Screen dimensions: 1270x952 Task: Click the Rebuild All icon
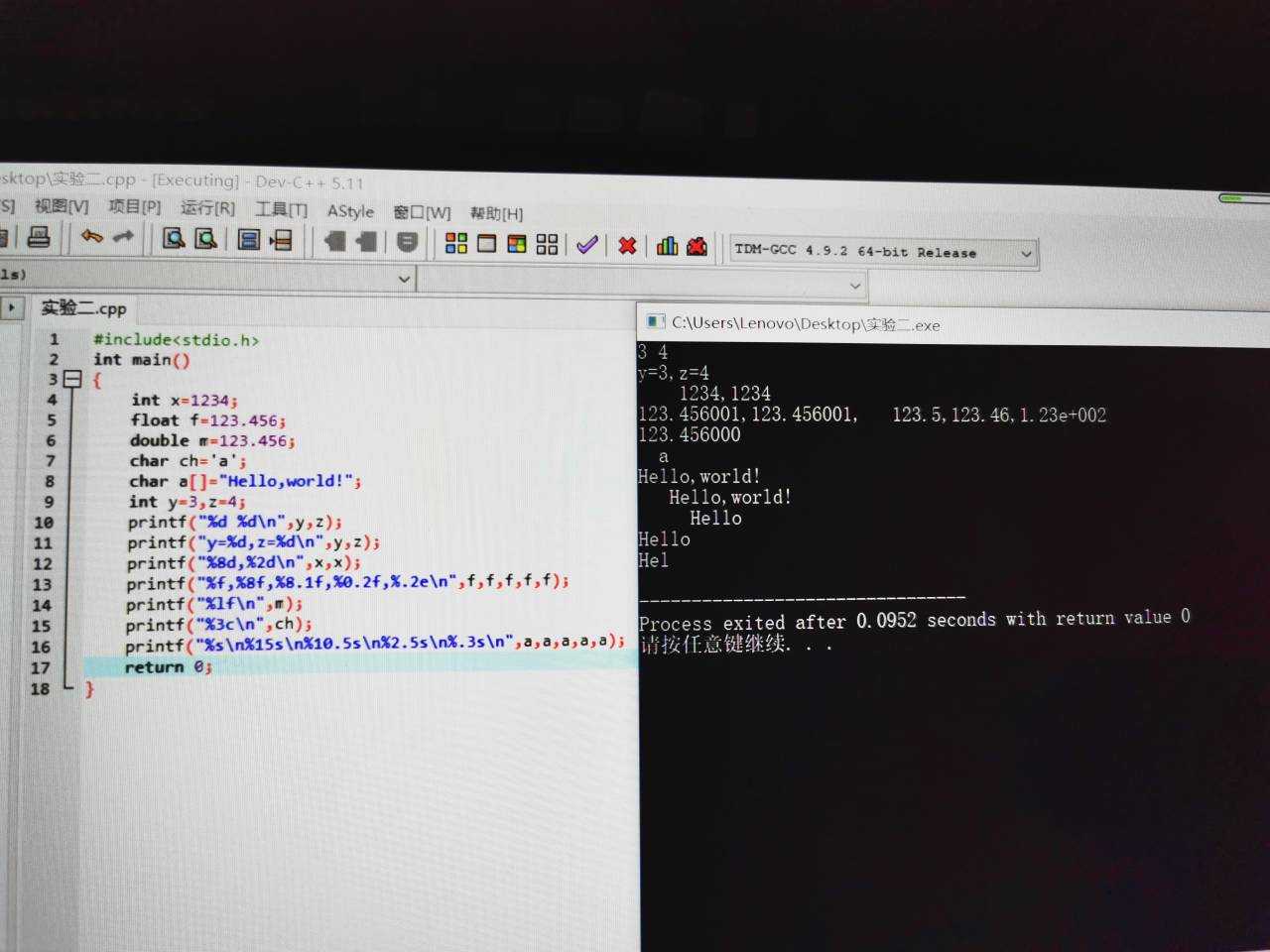tap(547, 244)
